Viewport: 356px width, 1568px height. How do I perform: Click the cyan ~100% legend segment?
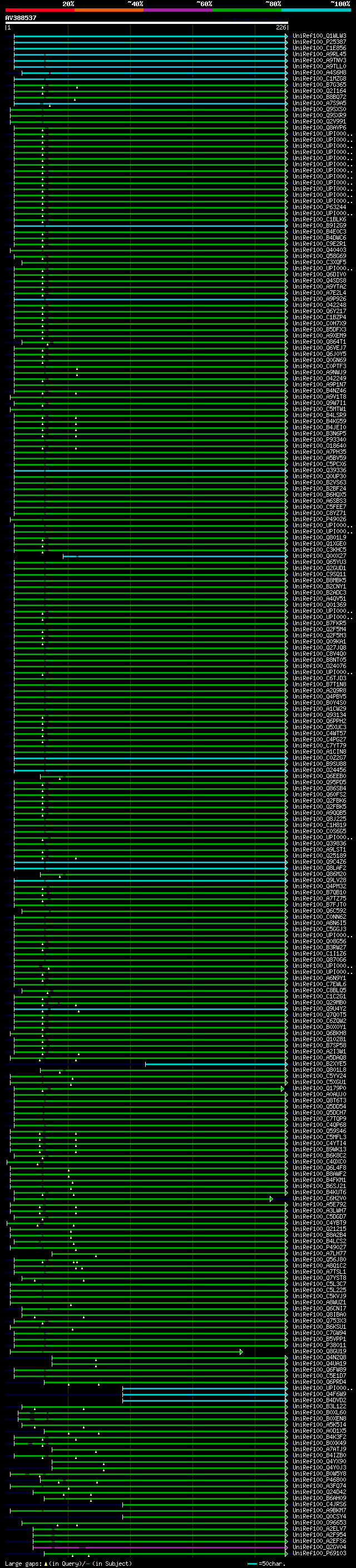tap(316, 10)
